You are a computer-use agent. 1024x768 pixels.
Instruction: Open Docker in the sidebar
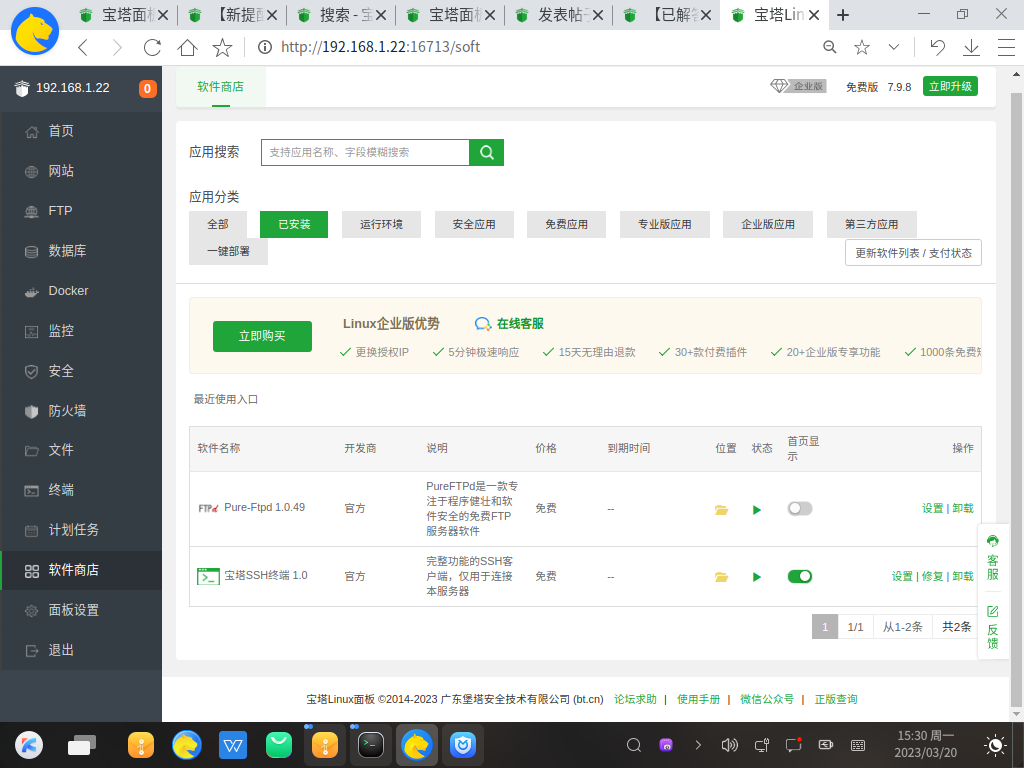[x=68, y=291]
